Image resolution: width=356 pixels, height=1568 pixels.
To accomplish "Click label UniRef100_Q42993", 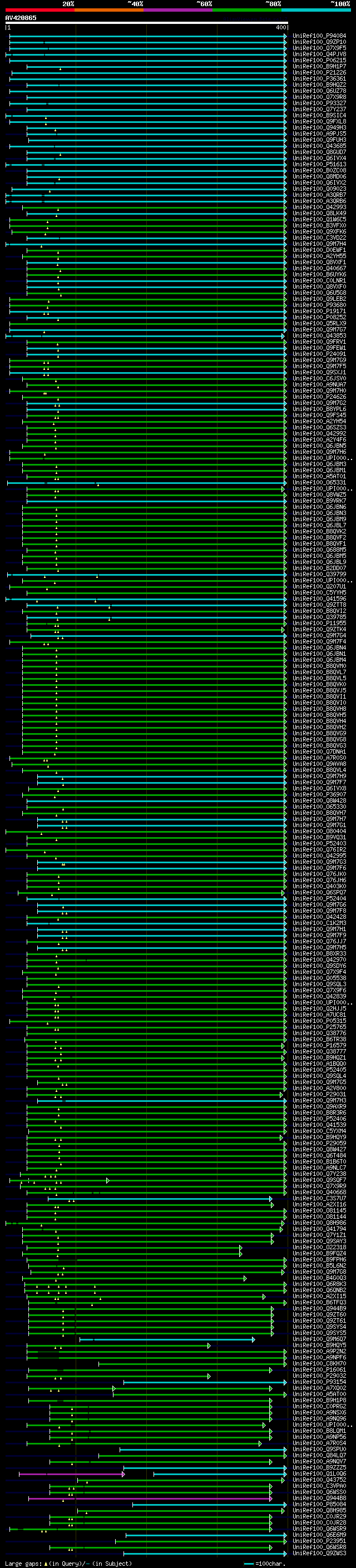I will click(x=319, y=207).
